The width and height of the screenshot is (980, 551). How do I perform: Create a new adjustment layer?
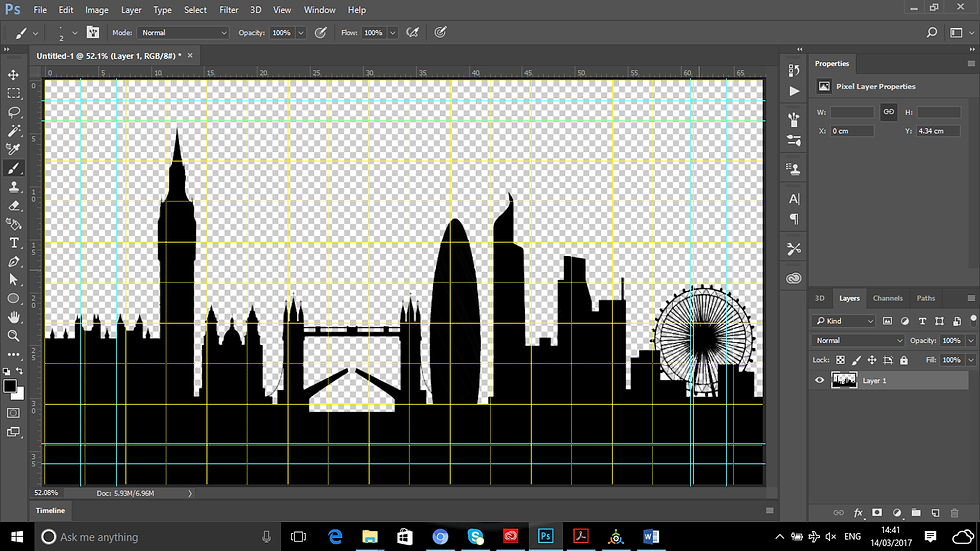897,513
